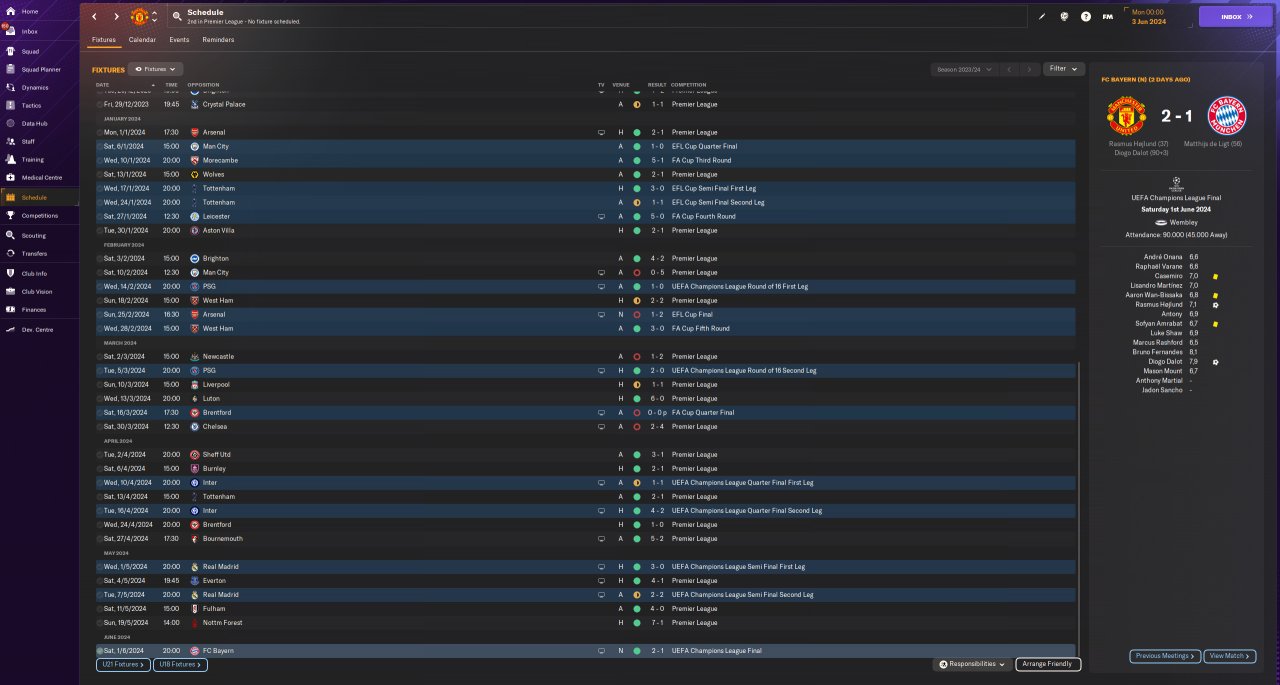Viewport: 1280px width, 685px height.
Task: Toggle selection circle for Crystal Palace 29/12/2023 fixture
Action: tap(100, 104)
